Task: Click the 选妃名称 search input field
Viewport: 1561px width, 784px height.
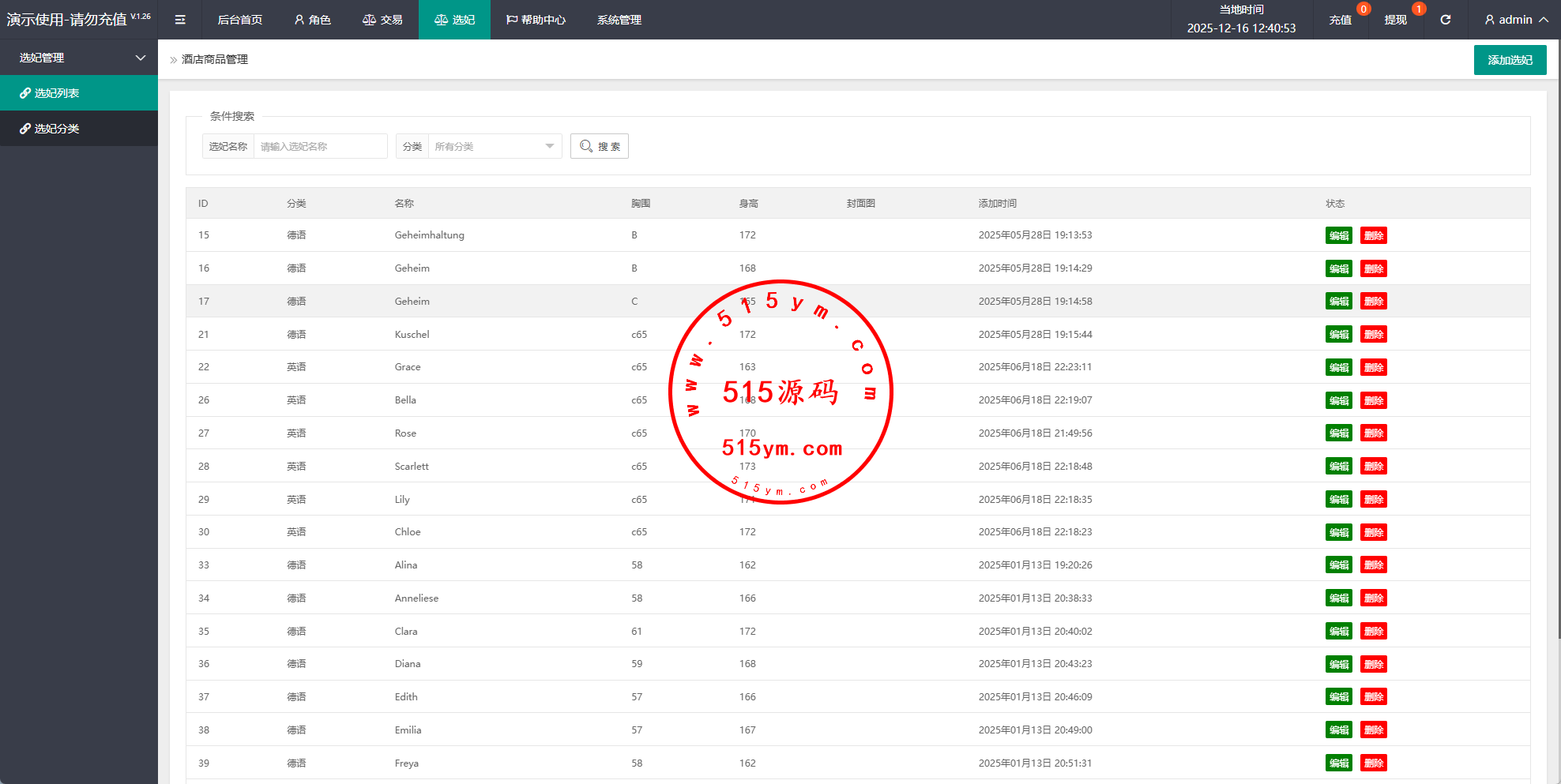Action: tap(320, 146)
